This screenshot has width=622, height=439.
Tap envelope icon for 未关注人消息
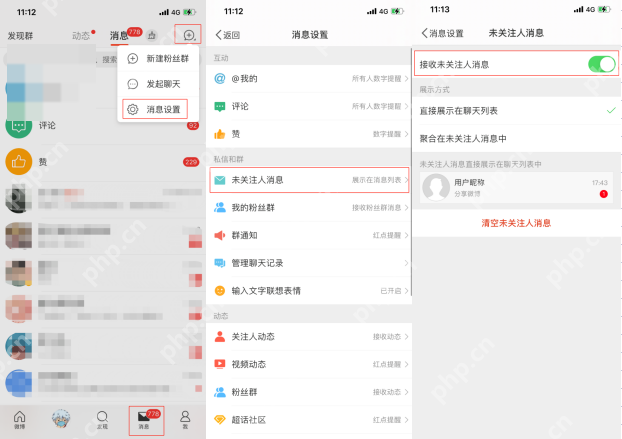(219, 180)
